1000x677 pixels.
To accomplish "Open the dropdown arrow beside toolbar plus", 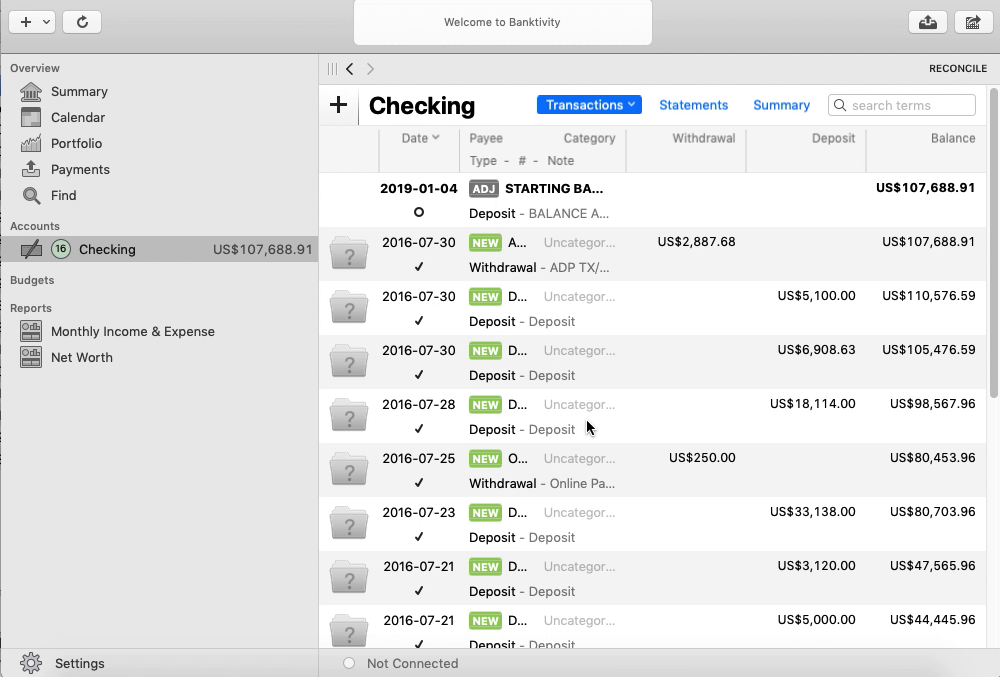I will pyautogui.click(x=47, y=22).
